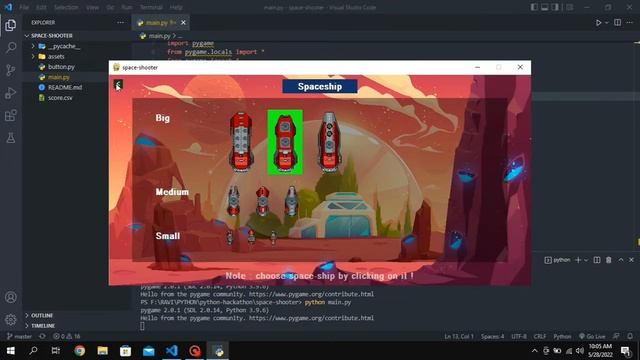Open the Terminal menu

[151, 7]
